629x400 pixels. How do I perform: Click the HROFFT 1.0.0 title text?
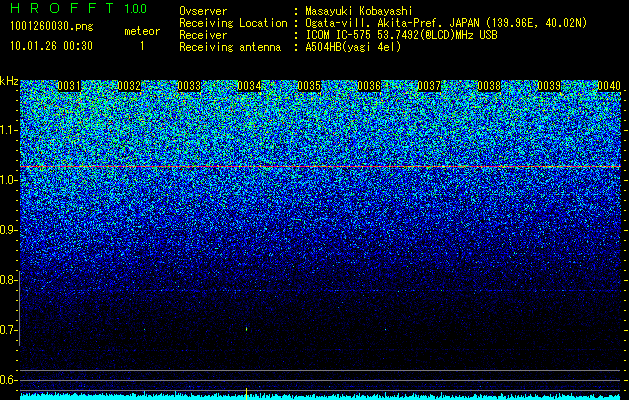point(78,8)
